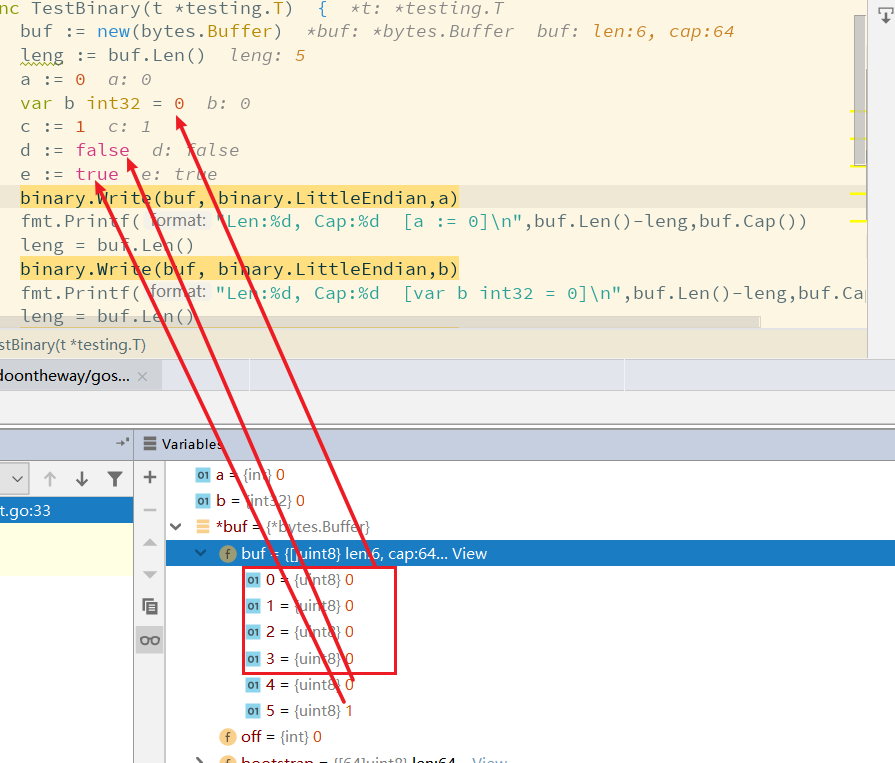Click the frames filter funnel icon
The image size is (895, 763).
point(115,479)
